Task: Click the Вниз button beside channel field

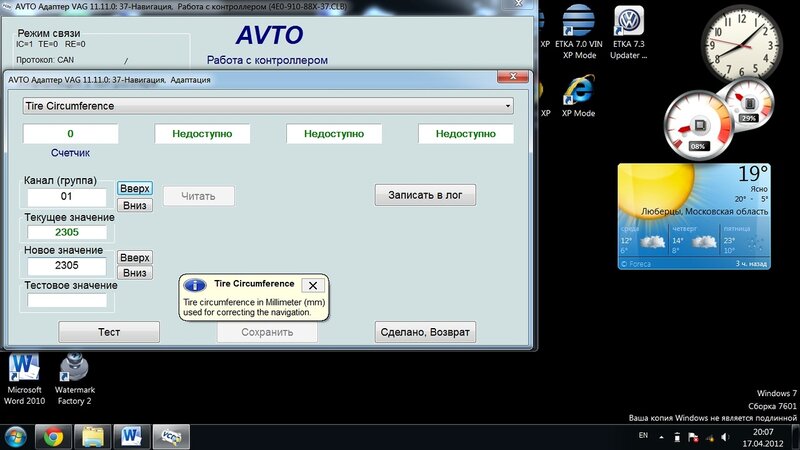Action: point(135,205)
